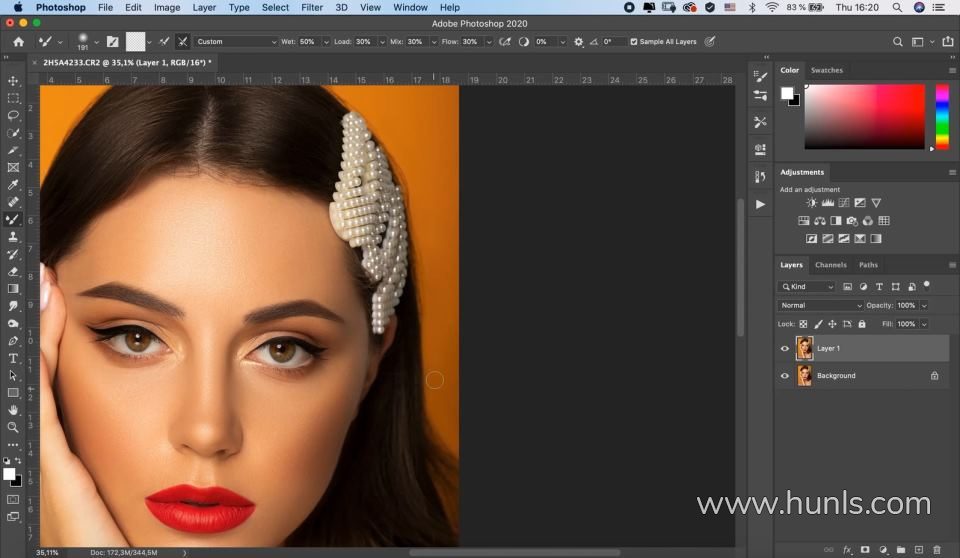Delete layer using the trash icon
This screenshot has height=558, width=960.
point(937,549)
